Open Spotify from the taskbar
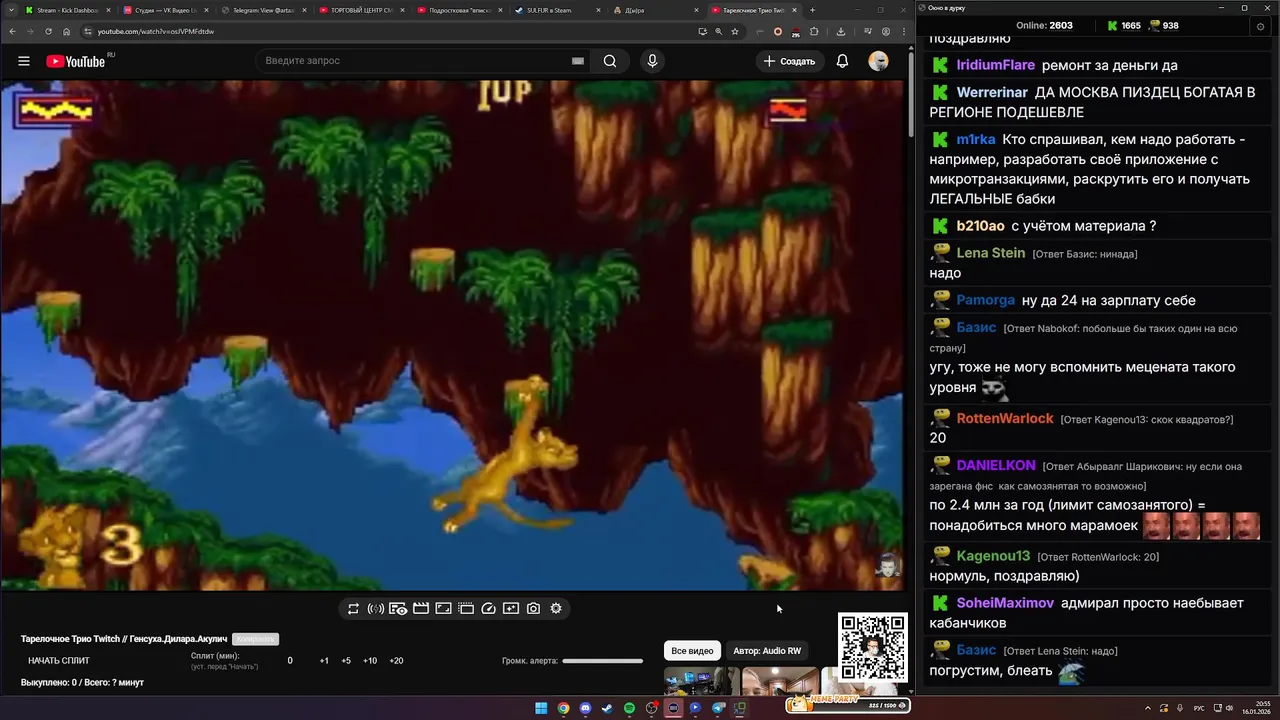 (629, 708)
